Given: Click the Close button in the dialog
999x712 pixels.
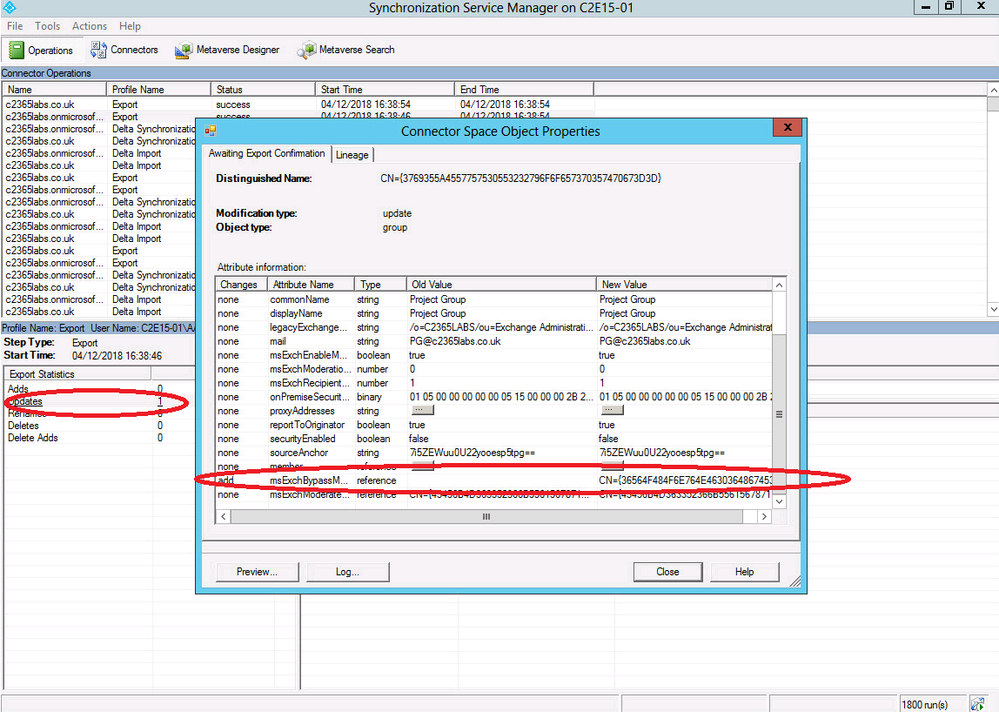Looking at the screenshot, I should (x=668, y=572).
